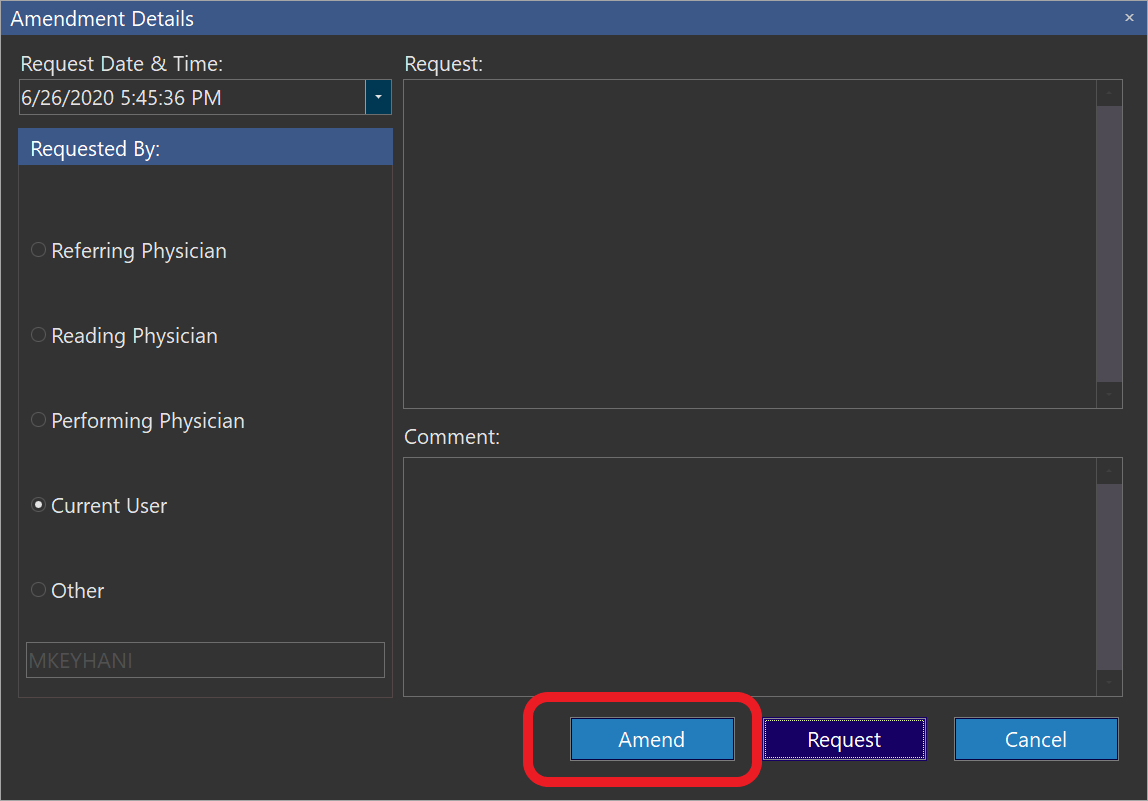Click inside the Request text area
The image size is (1148, 801).
click(750, 243)
